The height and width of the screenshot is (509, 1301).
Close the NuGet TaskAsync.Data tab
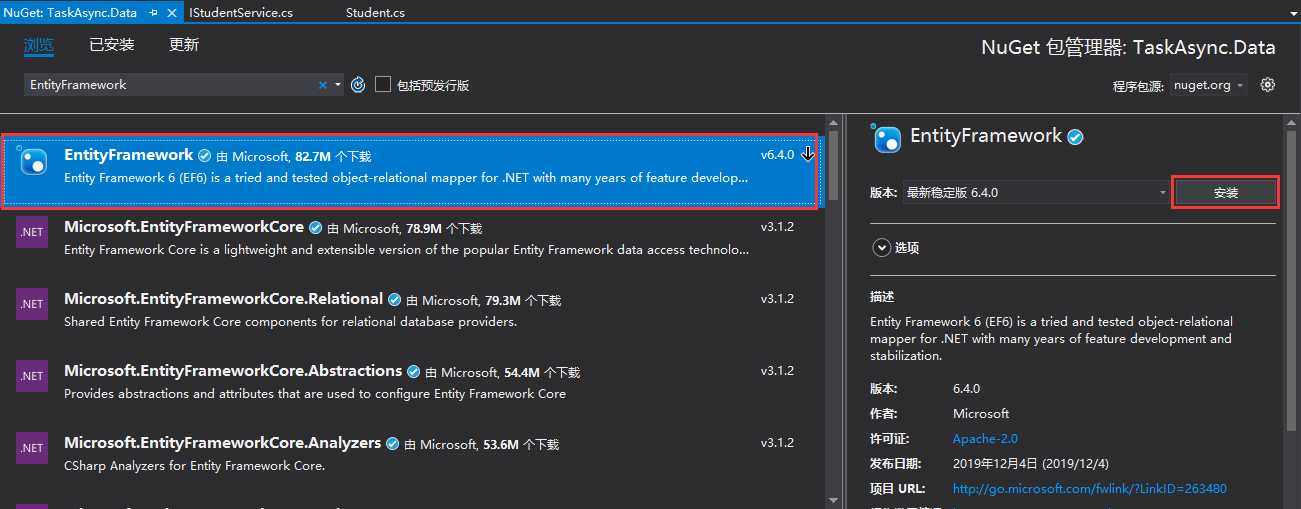[171, 13]
